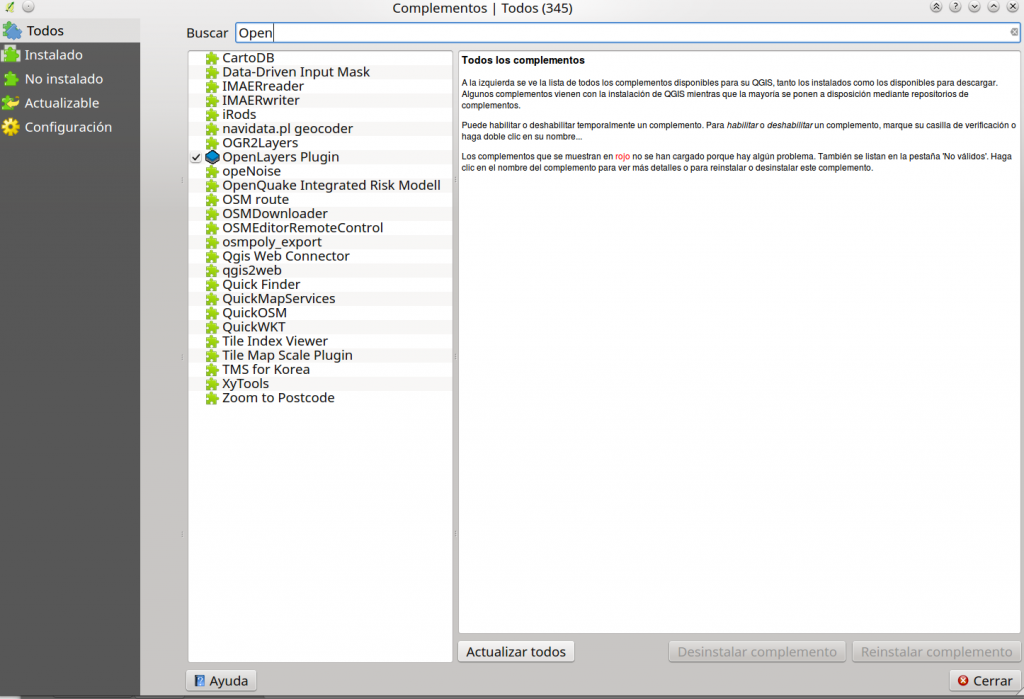Click the Qgis Web Connector plugin icon

pos(212,257)
